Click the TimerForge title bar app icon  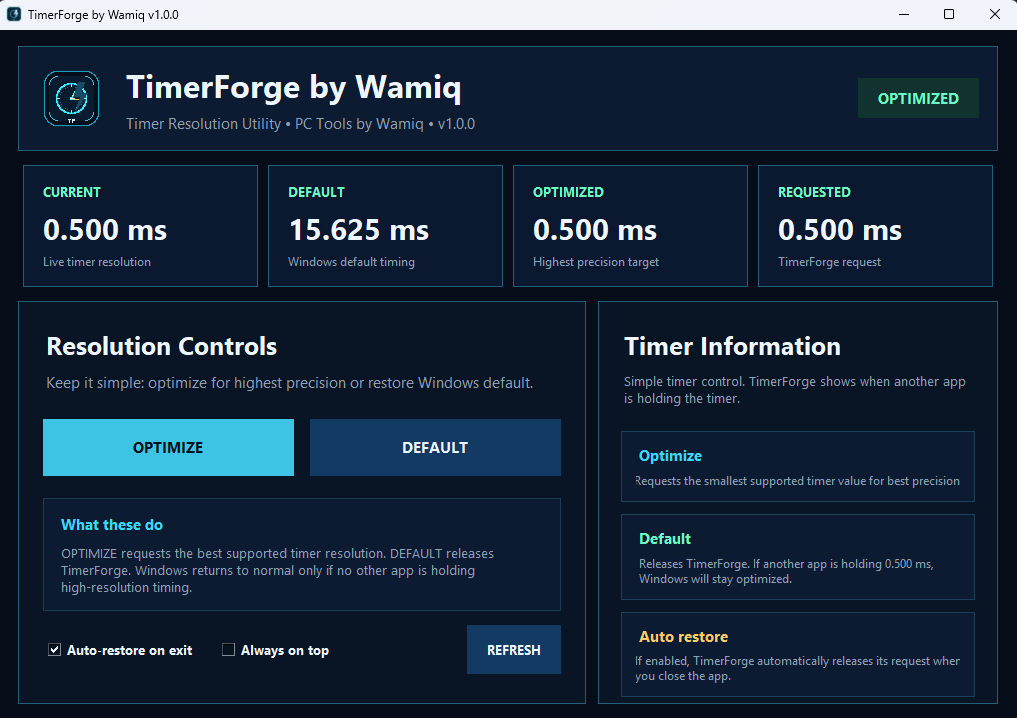click(x=14, y=14)
